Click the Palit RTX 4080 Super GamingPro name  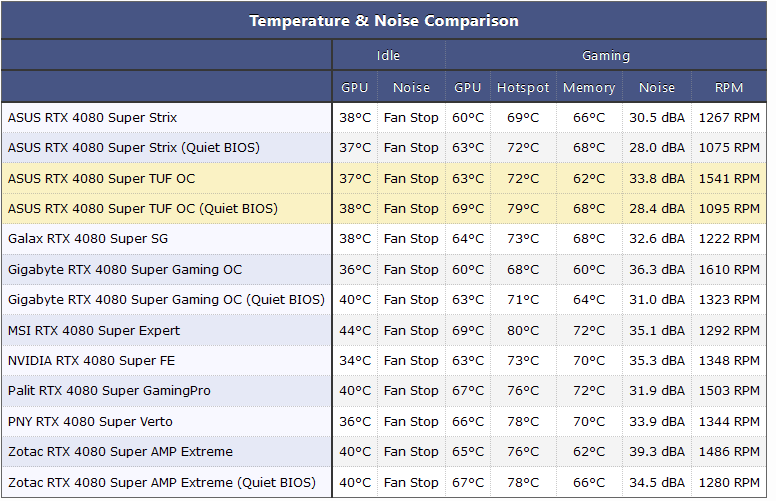tap(109, 391)
